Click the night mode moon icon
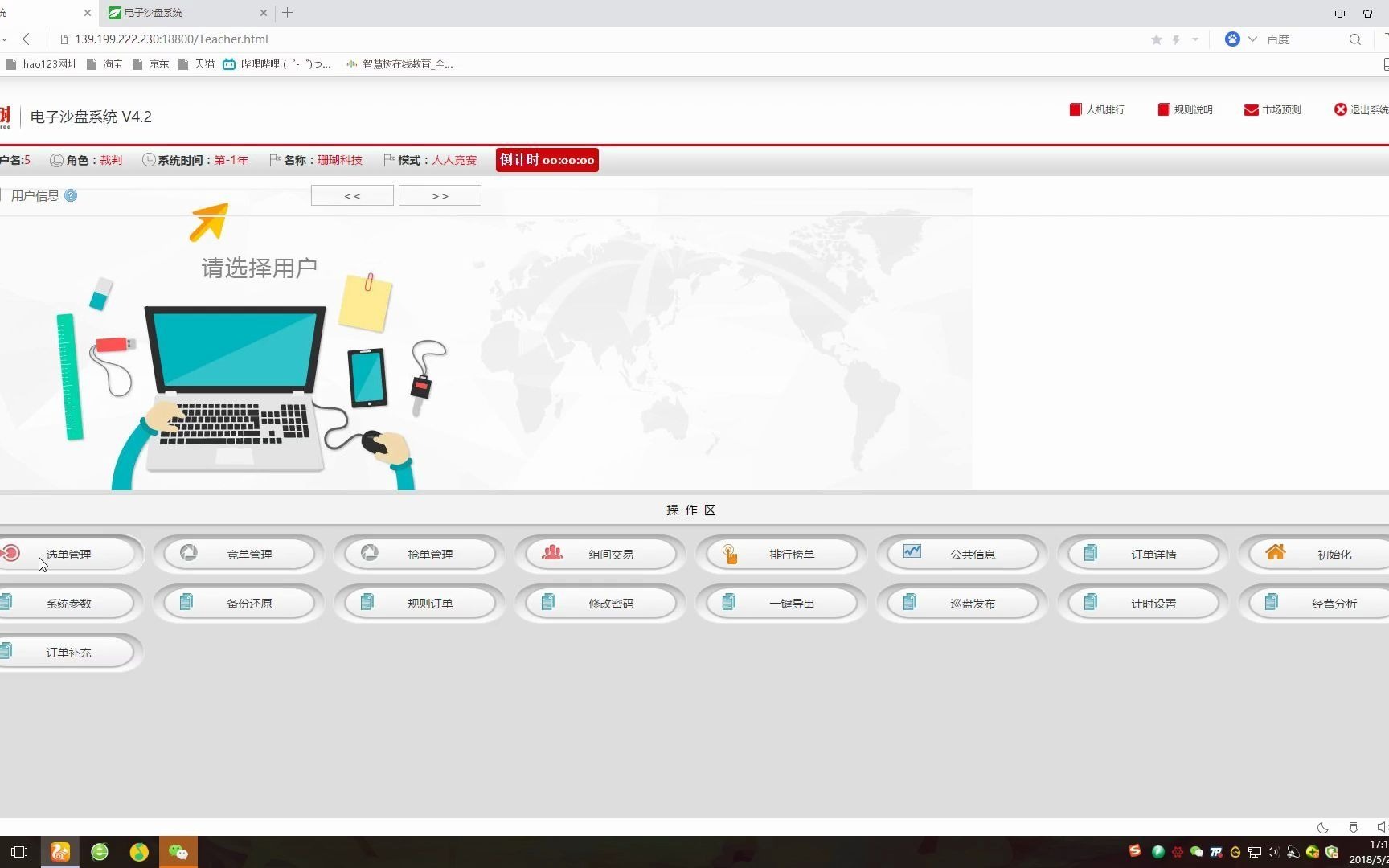This screenshot has width=1389, height=868. (1322, 827)
